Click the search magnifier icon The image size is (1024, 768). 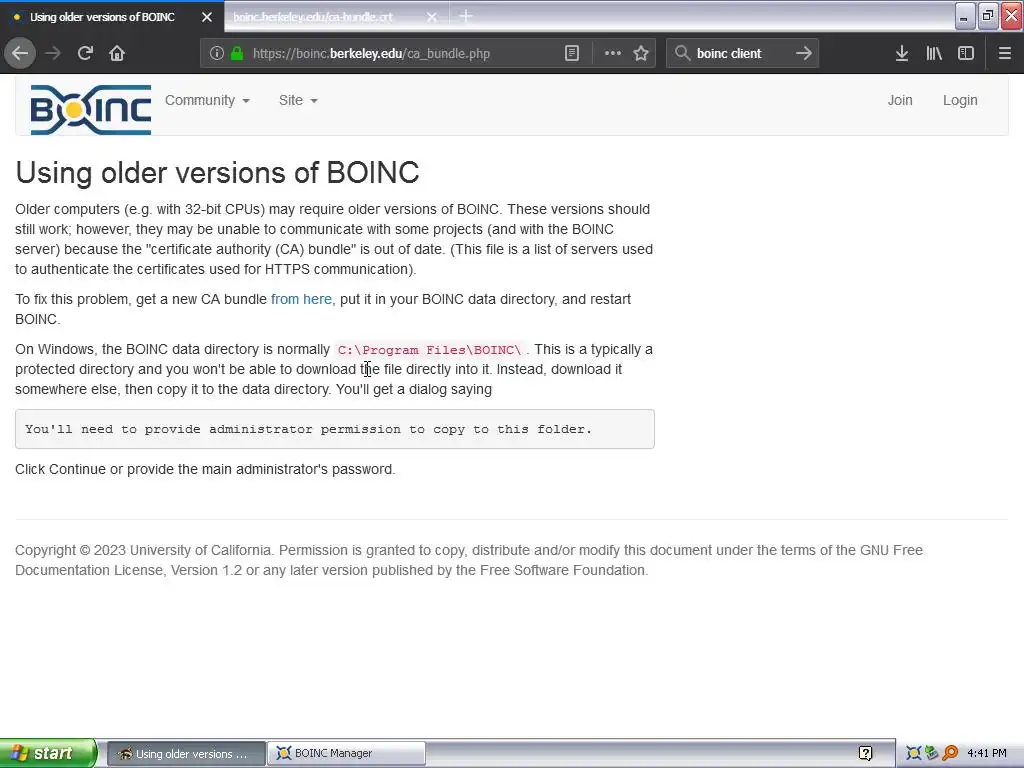[x=682, y=53]
